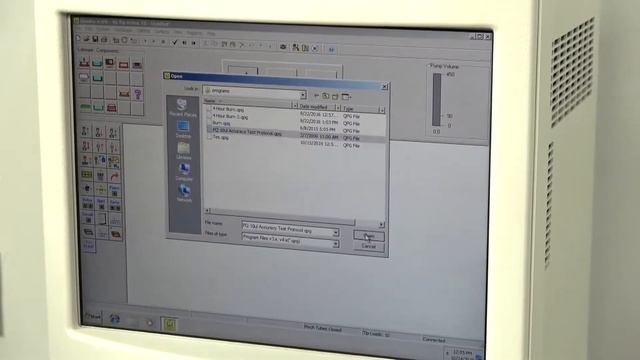Click the Pump Volume level gauge
640x360 pixels.
pos(437,100)
